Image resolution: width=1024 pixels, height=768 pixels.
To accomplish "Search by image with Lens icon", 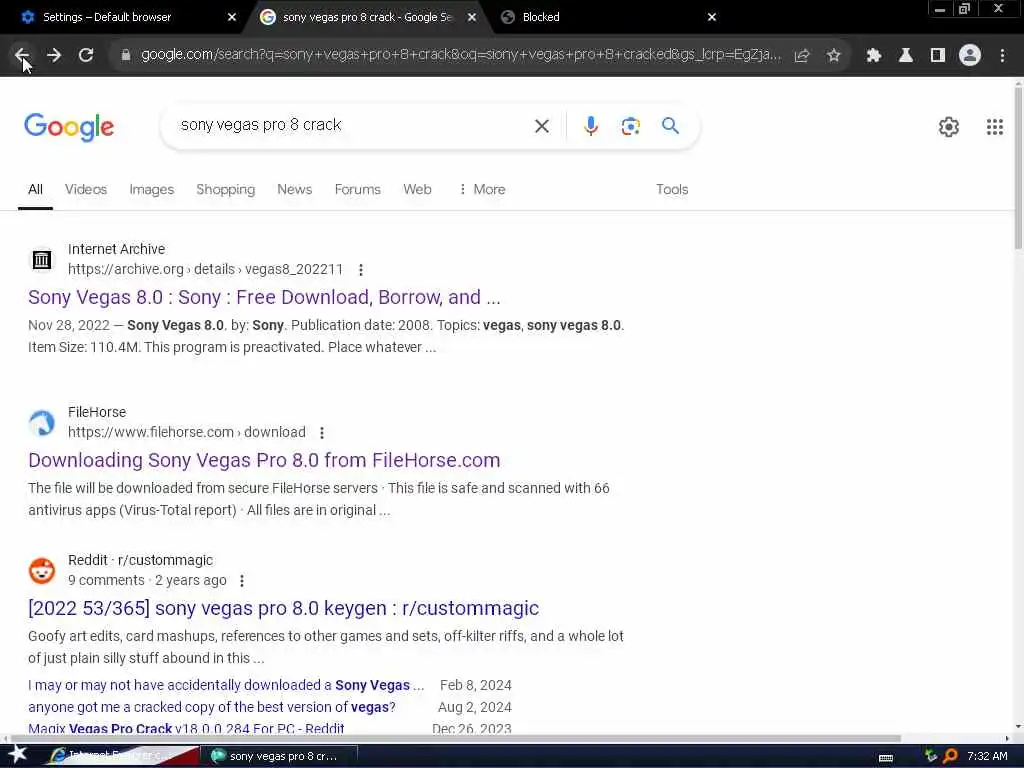I will point(630,126).
